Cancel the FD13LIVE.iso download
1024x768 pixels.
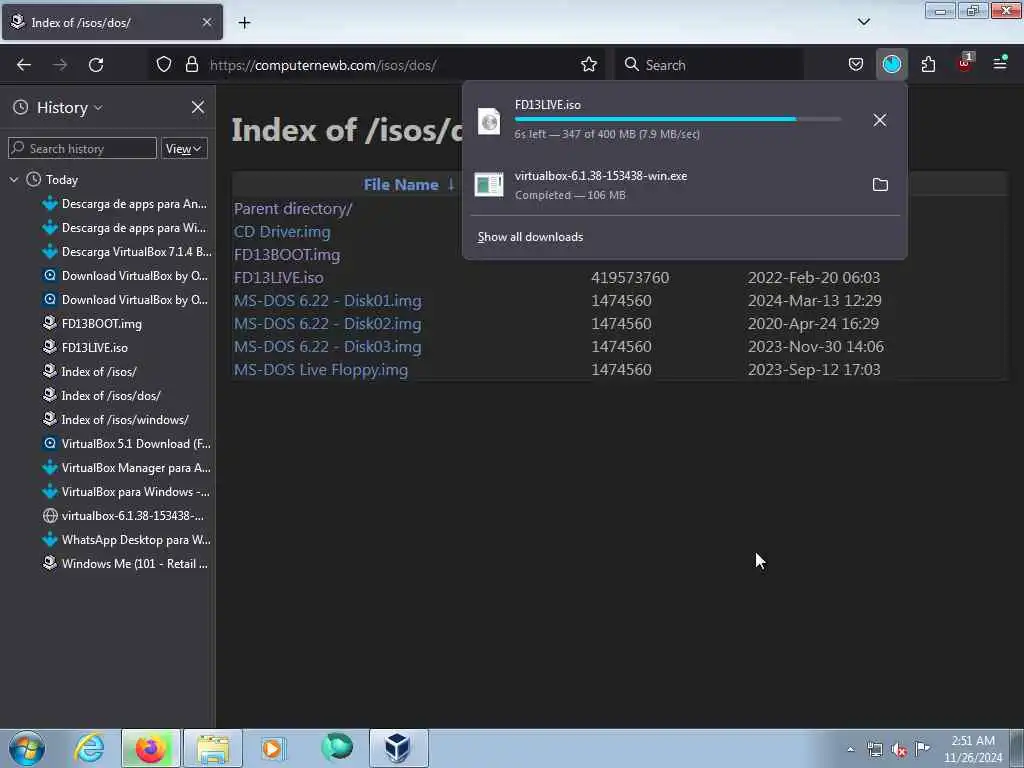tap(880, 120)
